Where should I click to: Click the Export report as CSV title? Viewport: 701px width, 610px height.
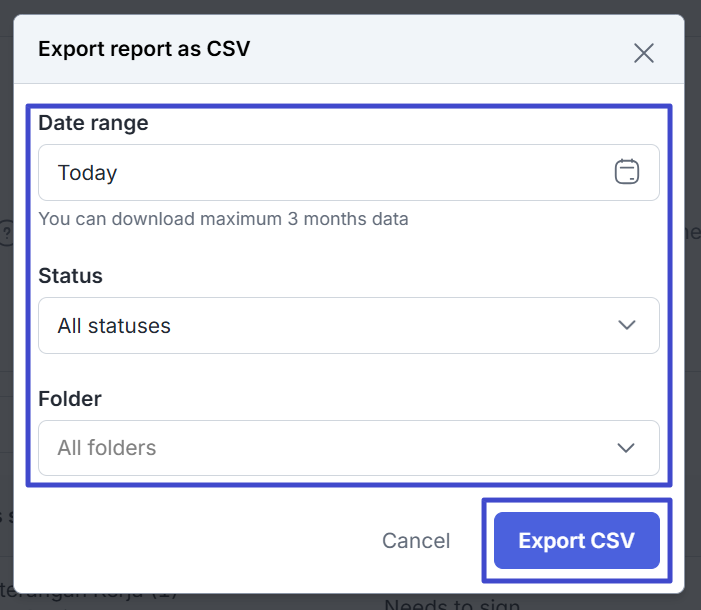[144, 49]
